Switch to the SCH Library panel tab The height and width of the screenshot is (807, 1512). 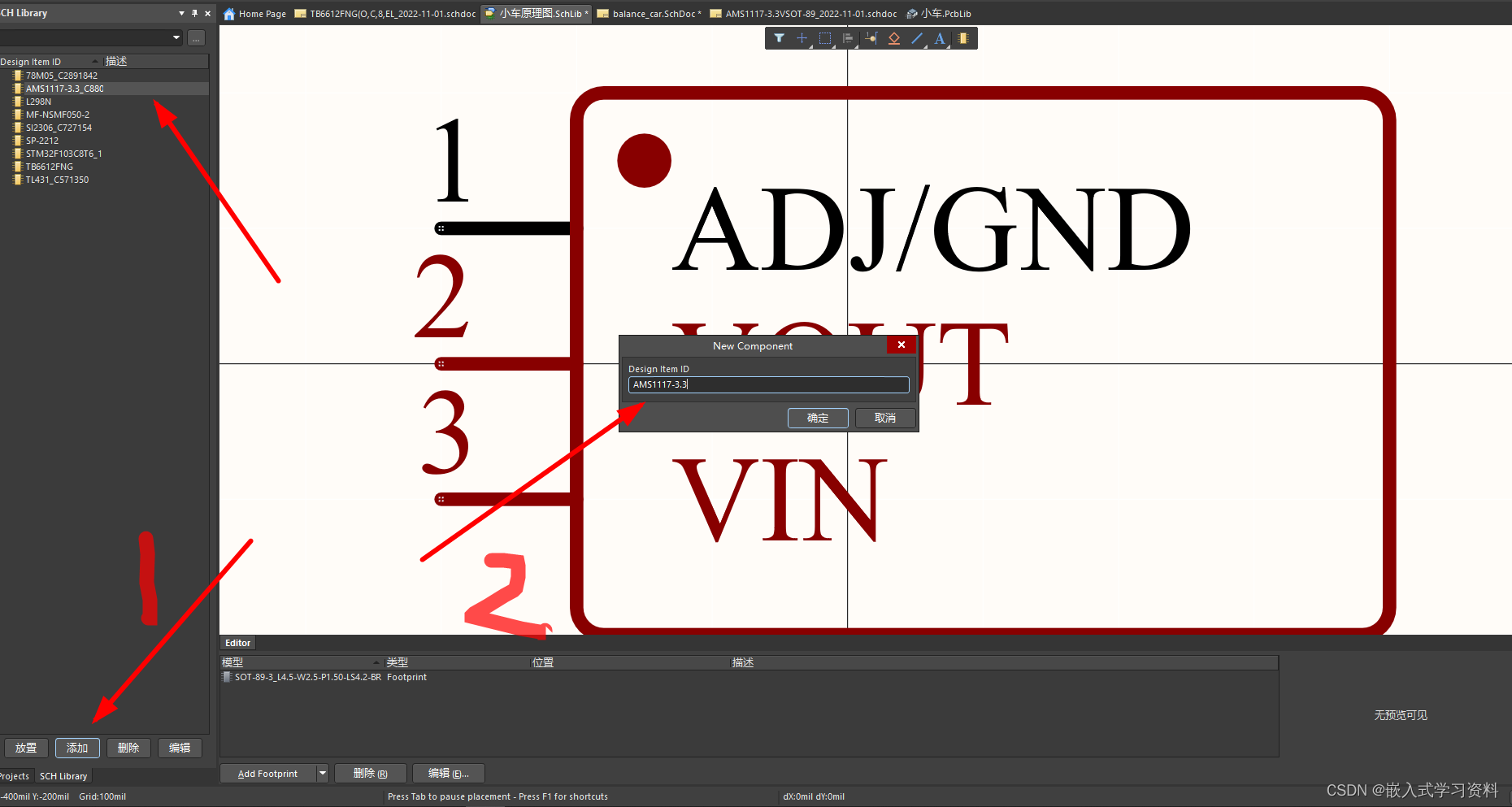coord(63,776)
